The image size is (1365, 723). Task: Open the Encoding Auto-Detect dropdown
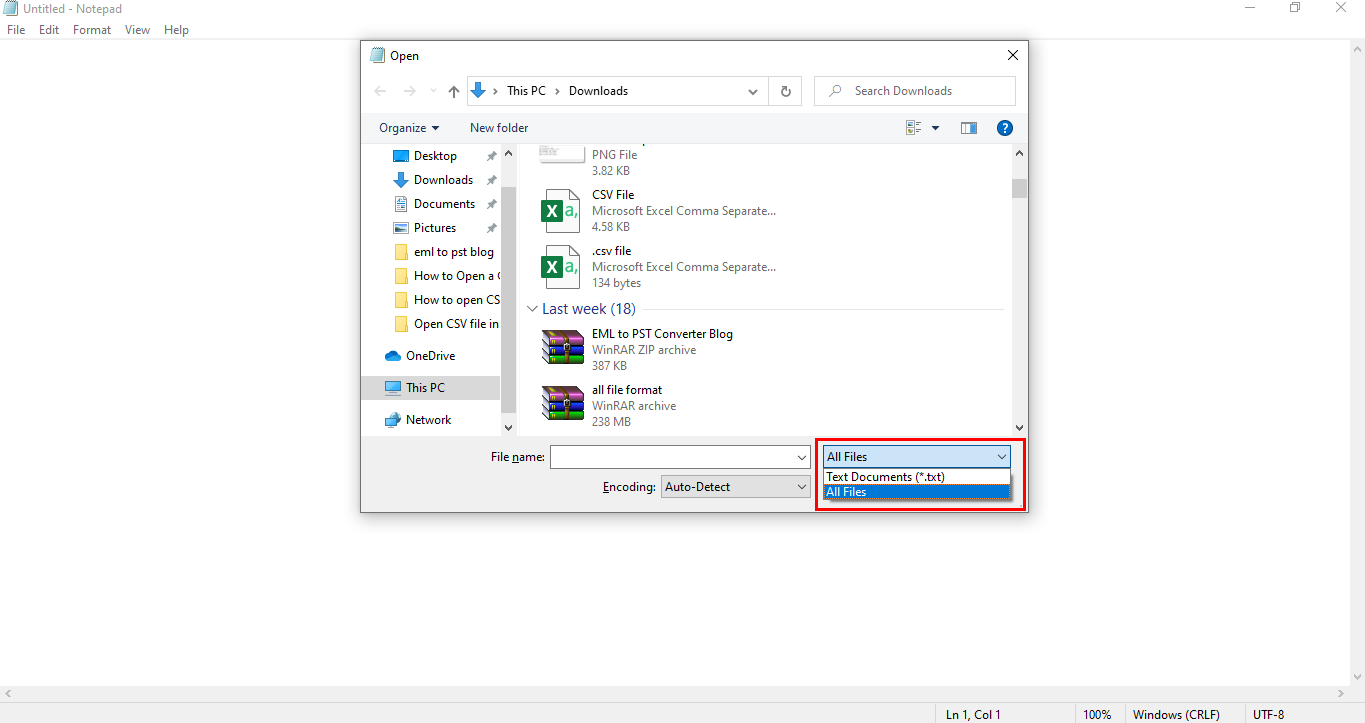point(735,487)
